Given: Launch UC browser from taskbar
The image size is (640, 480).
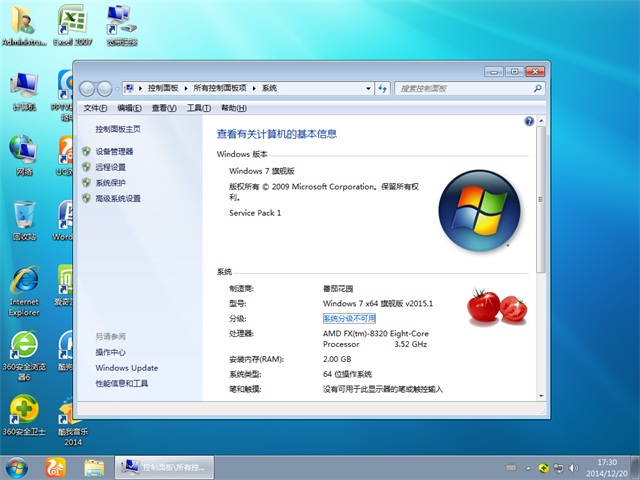Looking at the screenshot, I should pyautogui.click(x=56, y=468).
